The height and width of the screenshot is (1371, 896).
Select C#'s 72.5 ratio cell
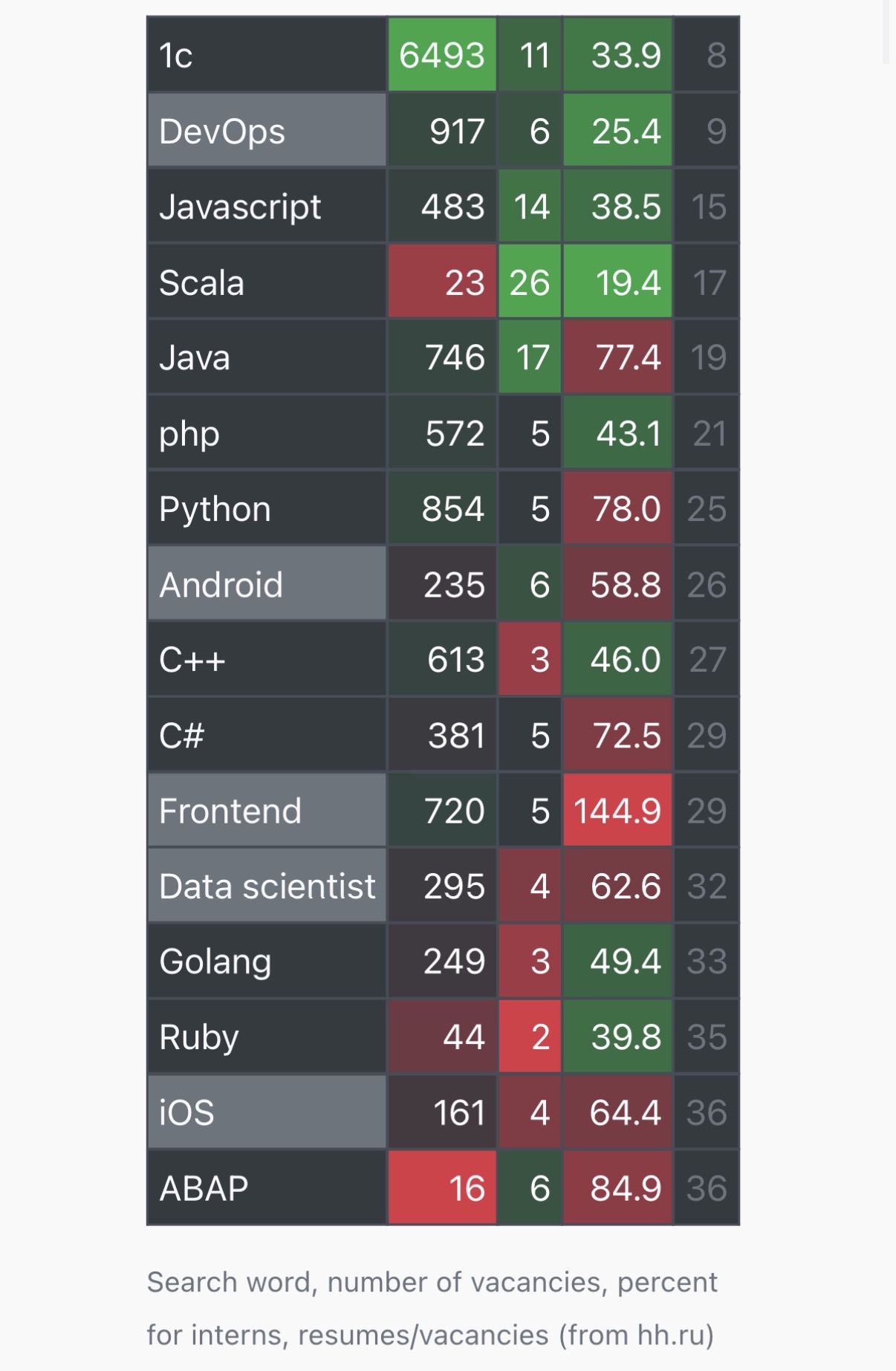click(x=617, y=736)
